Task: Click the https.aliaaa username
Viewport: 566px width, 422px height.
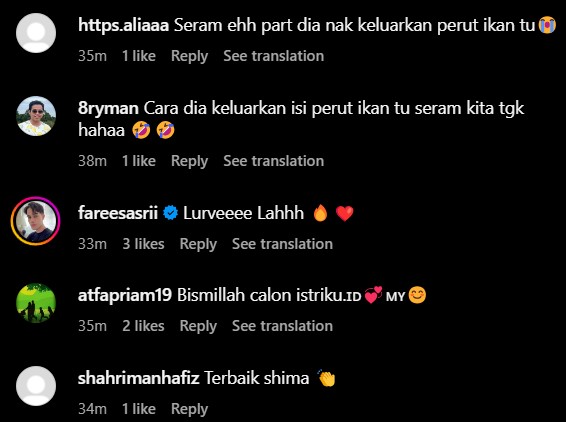Action: click(x=123, y=26)
